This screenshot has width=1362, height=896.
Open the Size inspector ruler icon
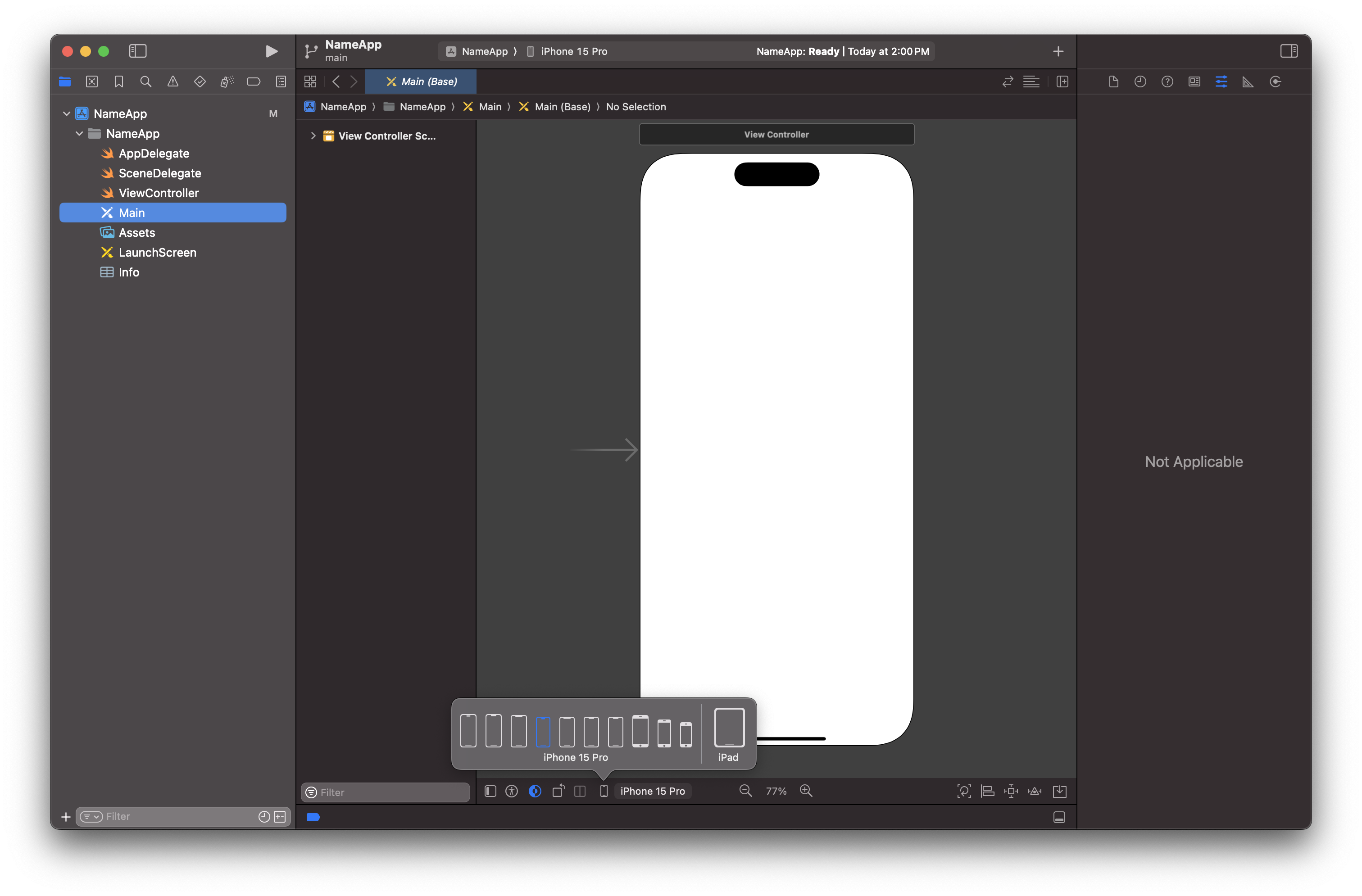pyautogui.click(x=1248, y=82)
